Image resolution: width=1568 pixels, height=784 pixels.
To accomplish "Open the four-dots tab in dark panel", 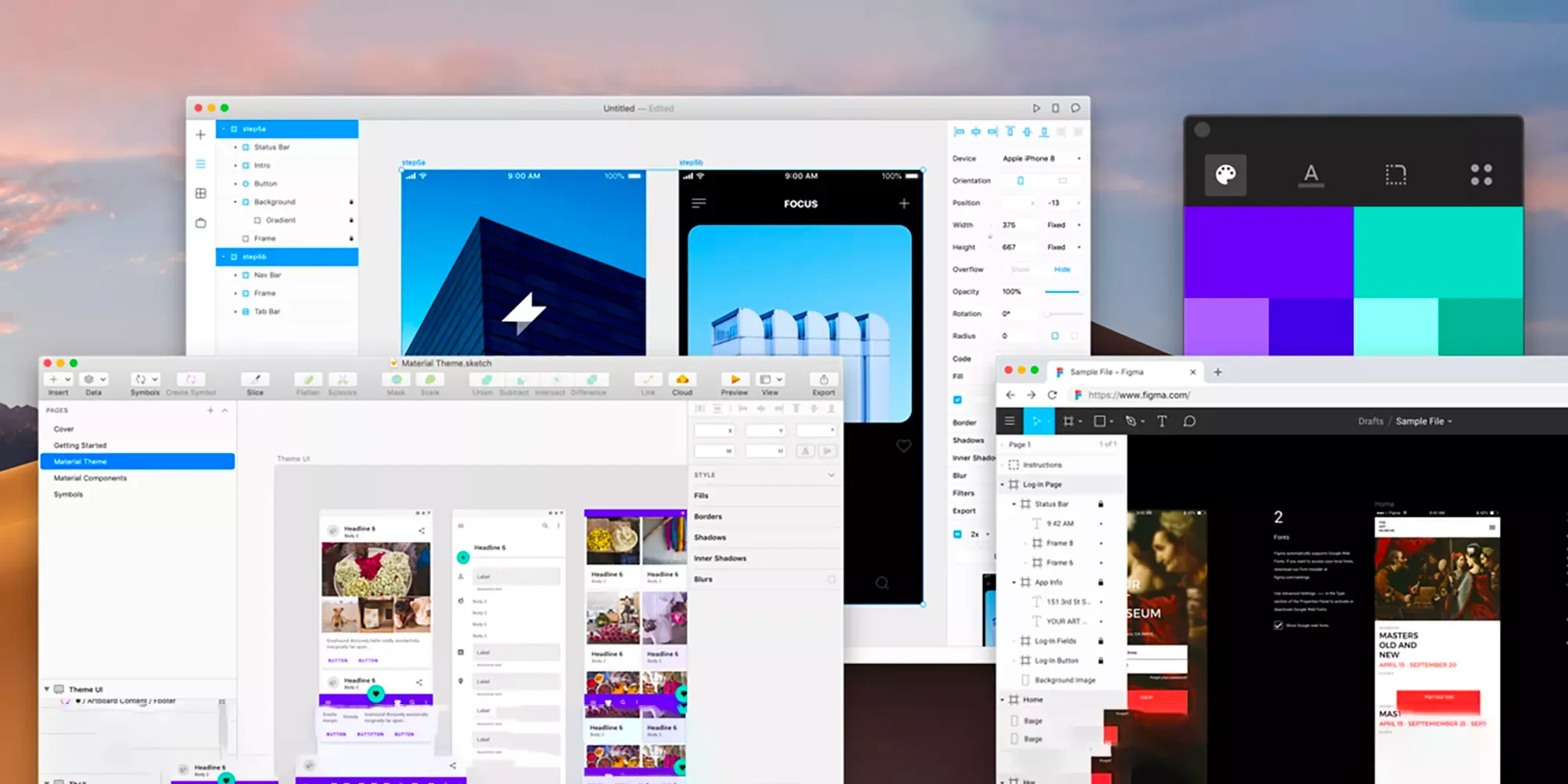I will tap(1481, 174).
